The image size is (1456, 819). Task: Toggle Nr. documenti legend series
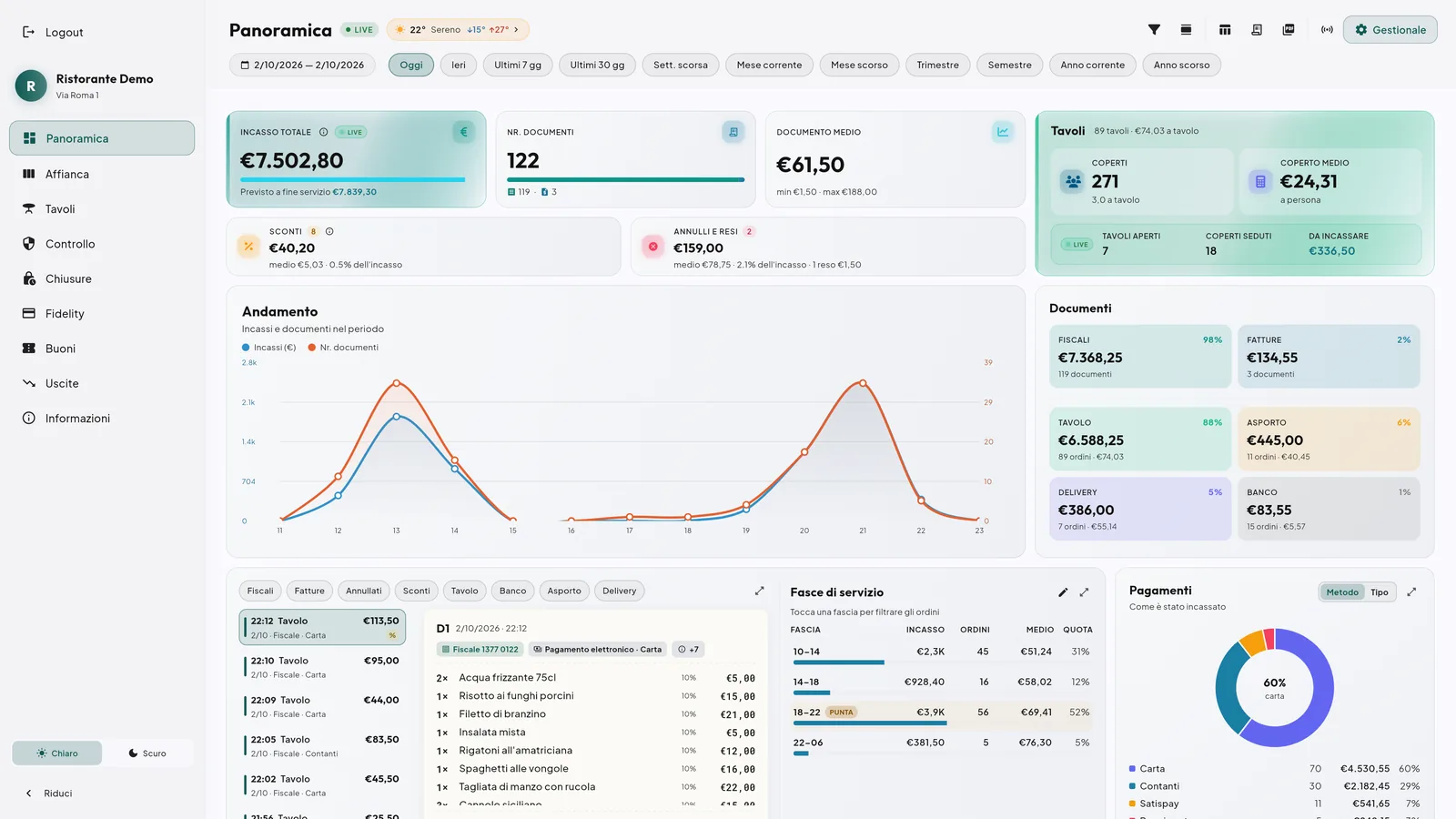343,348
